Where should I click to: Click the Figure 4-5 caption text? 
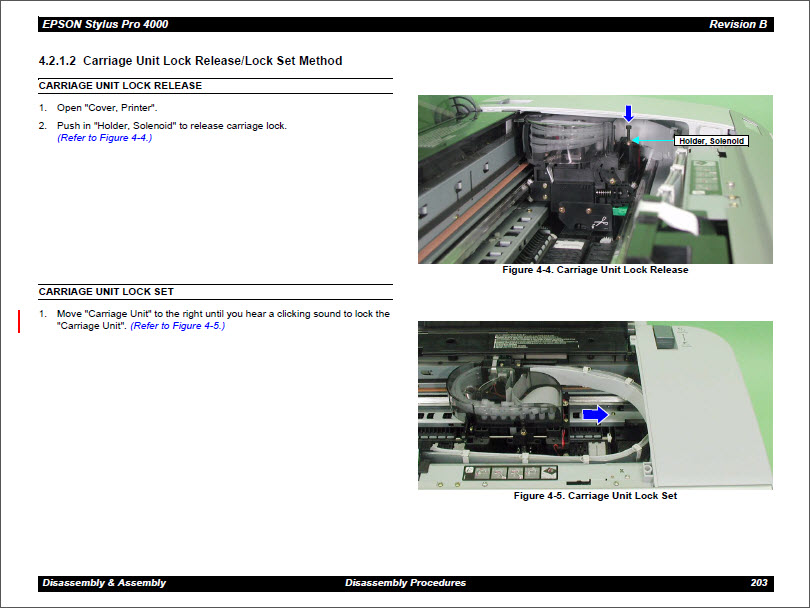point(595,495)
